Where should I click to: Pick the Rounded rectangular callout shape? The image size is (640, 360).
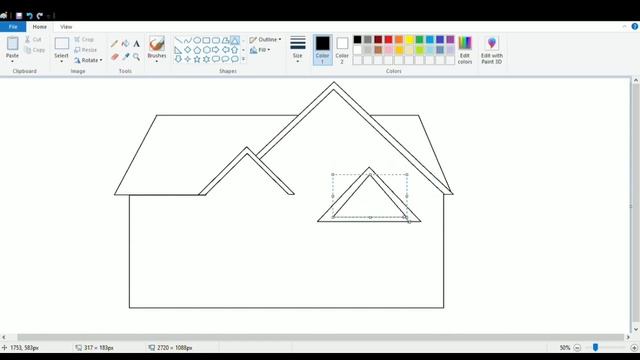click(216, 59)
